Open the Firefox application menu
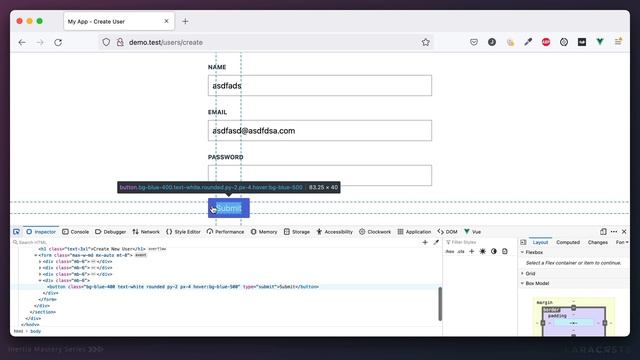The width and height of the screenshot is (640, 360). 618,42
